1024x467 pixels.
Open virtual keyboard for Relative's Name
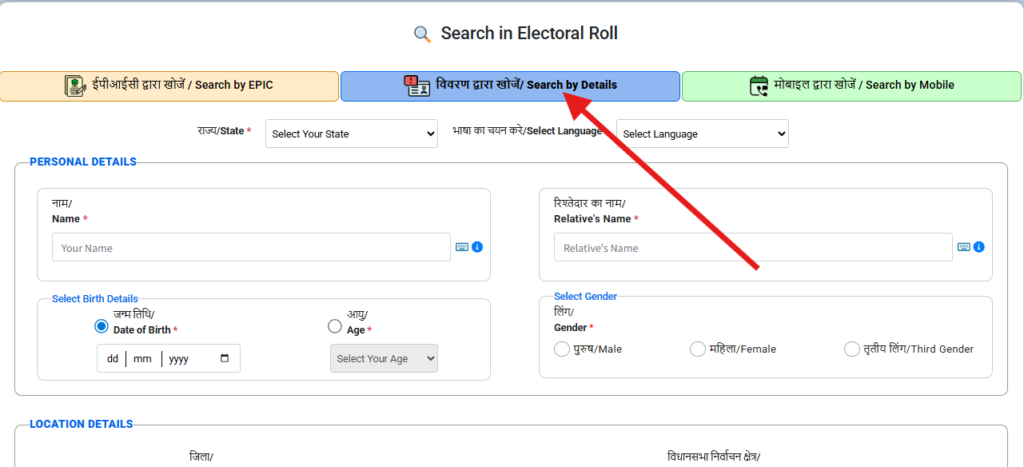[963, 247]
